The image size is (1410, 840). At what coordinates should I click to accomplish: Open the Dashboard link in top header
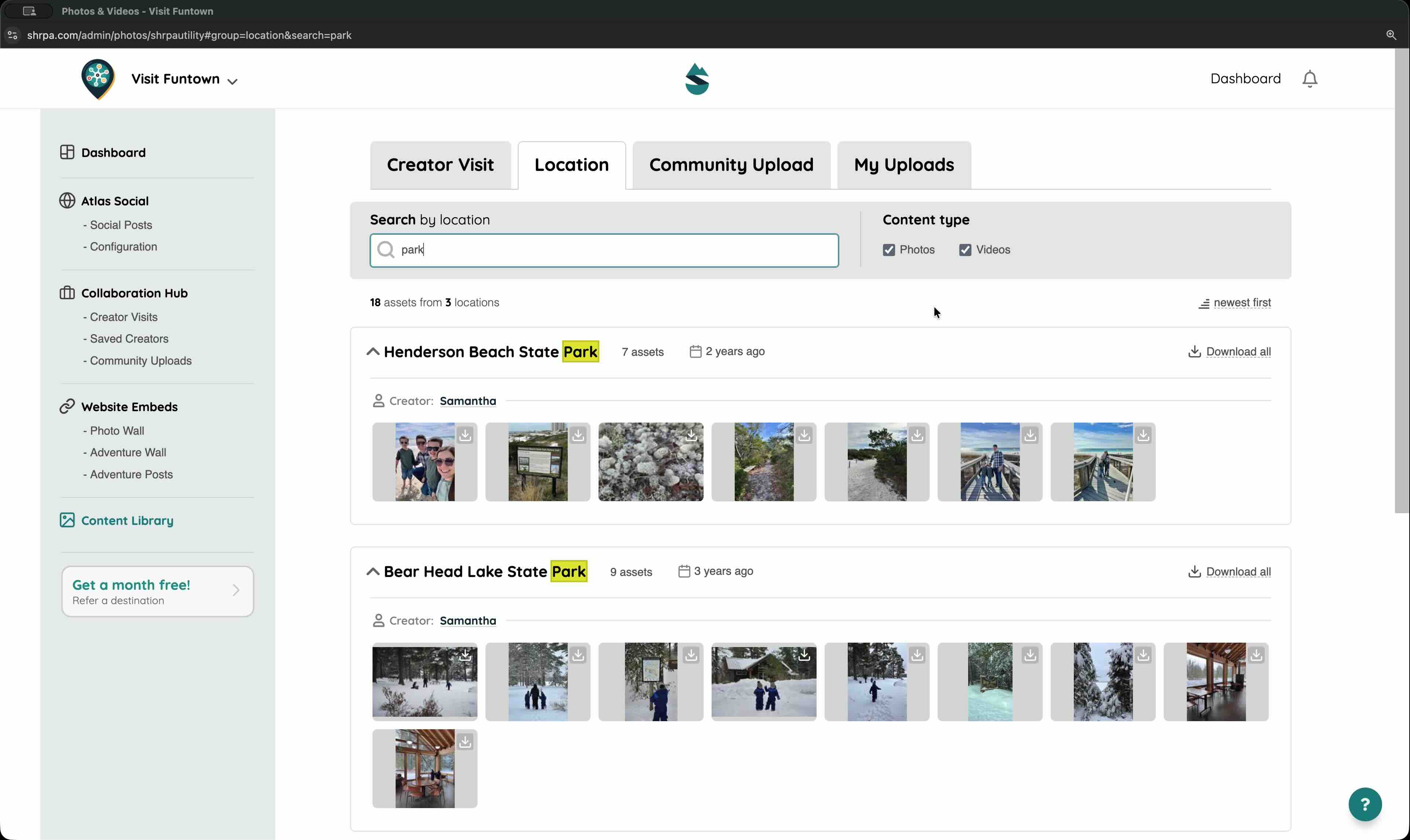coord(1246,78)
